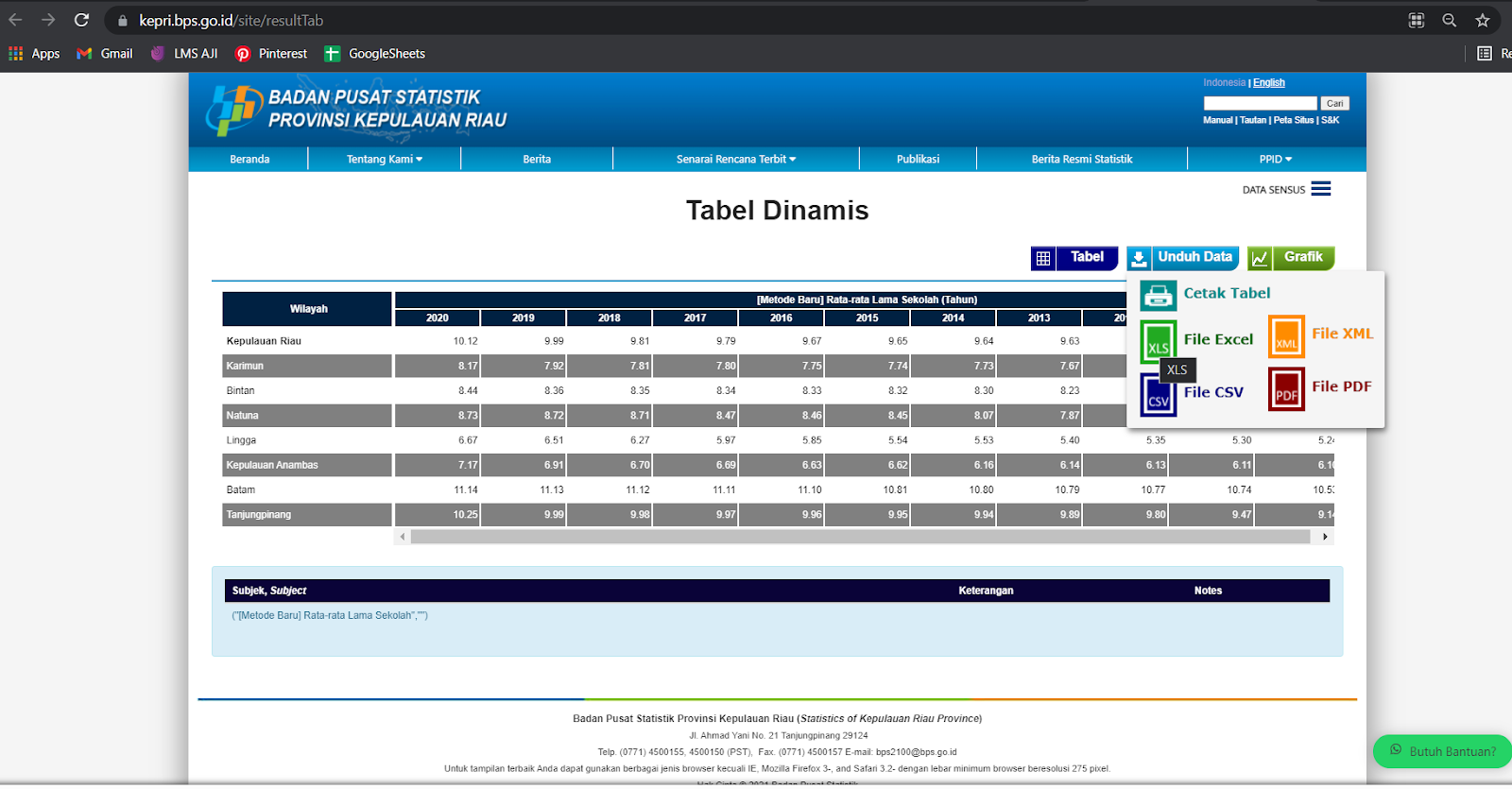Expand the Senarai Rencana Terbit menu
Viewport: 1512px width, 789px height.
[735, 159]
